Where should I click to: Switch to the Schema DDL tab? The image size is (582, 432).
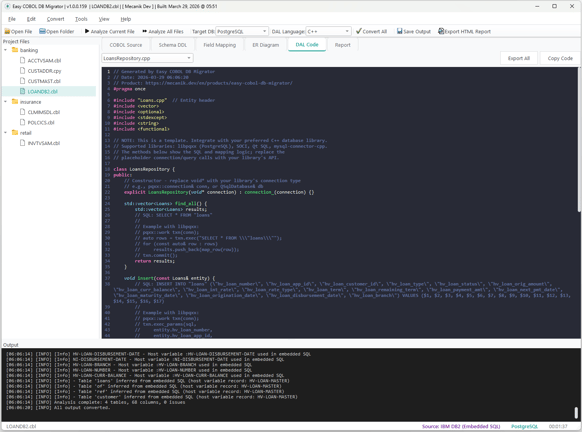(173, 45)
